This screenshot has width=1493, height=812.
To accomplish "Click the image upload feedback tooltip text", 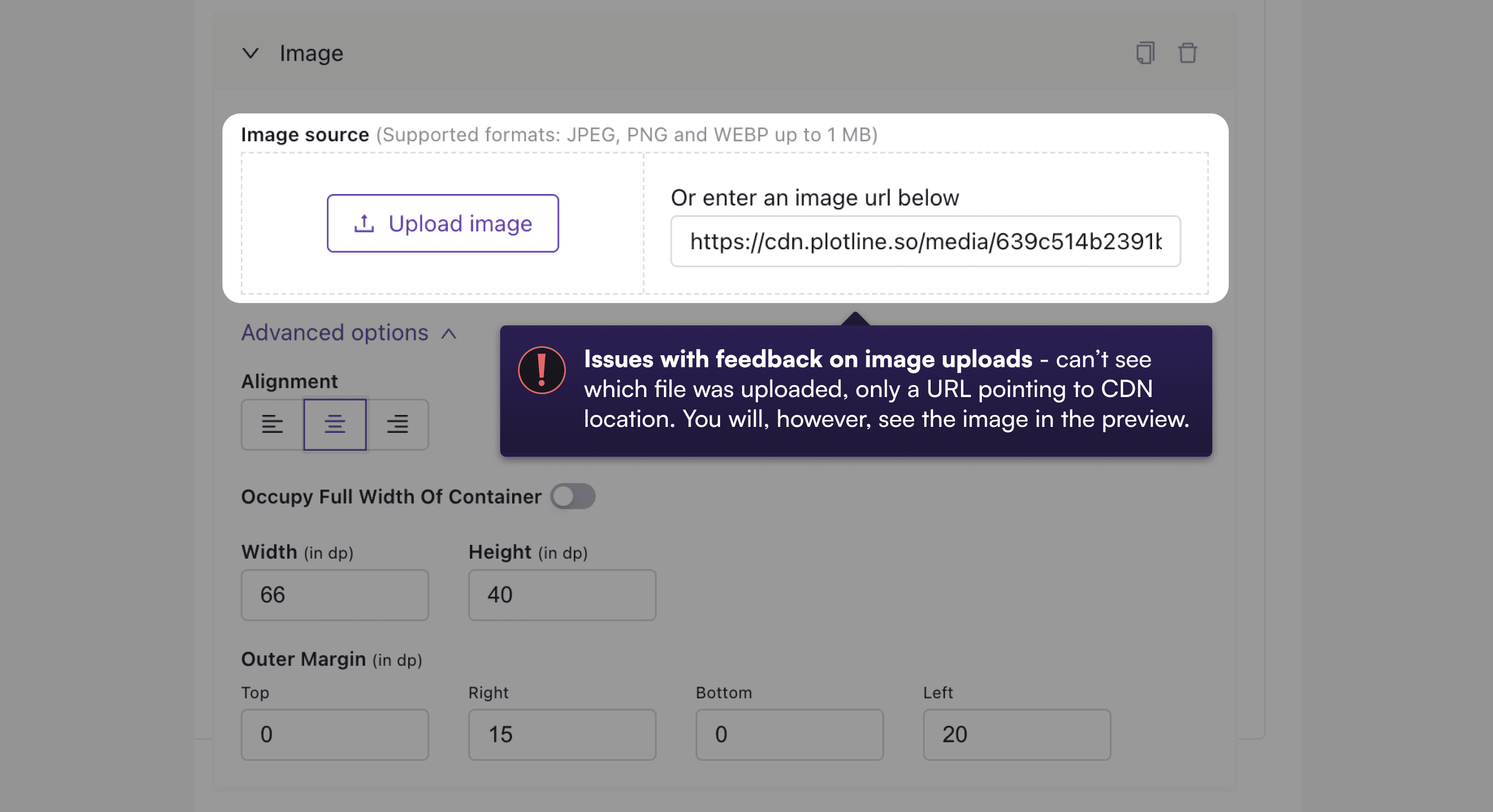I will (886, 390).
